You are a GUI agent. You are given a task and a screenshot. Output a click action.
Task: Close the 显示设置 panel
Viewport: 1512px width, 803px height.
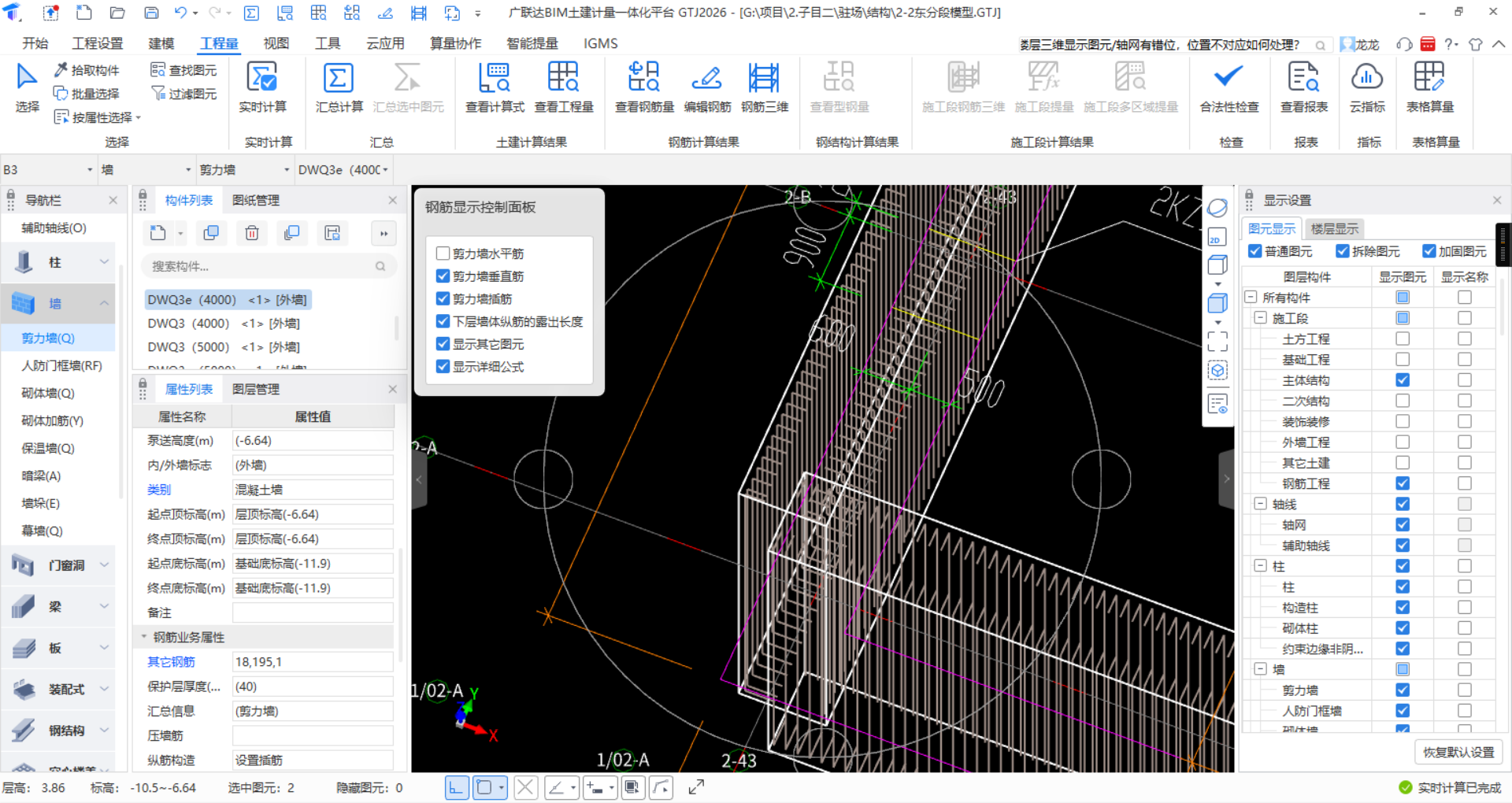(x=1497, y=200)
